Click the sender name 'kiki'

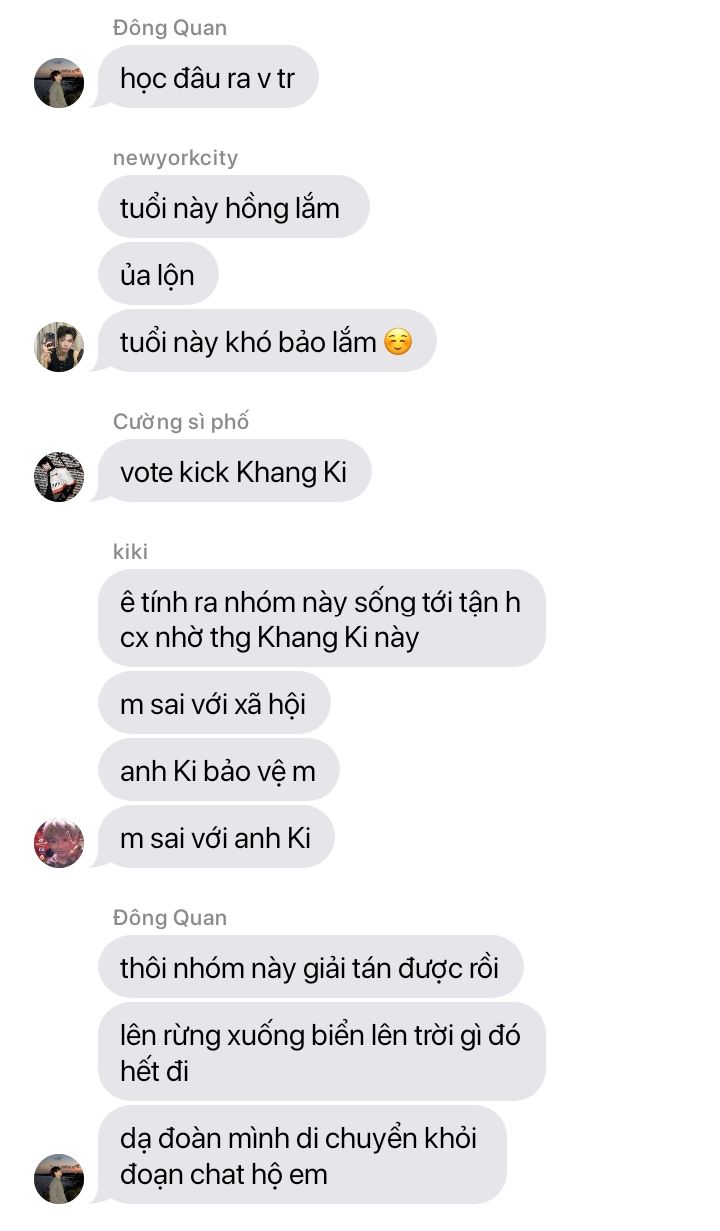[x=131, y=551]
